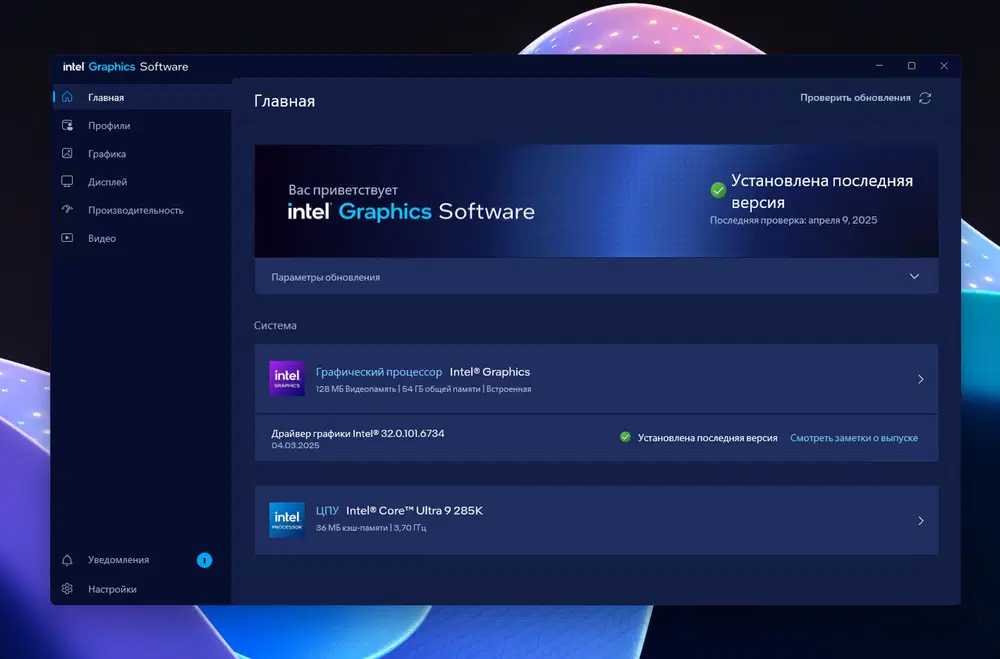Open Настройки in the sidebar

pos(142,589)
